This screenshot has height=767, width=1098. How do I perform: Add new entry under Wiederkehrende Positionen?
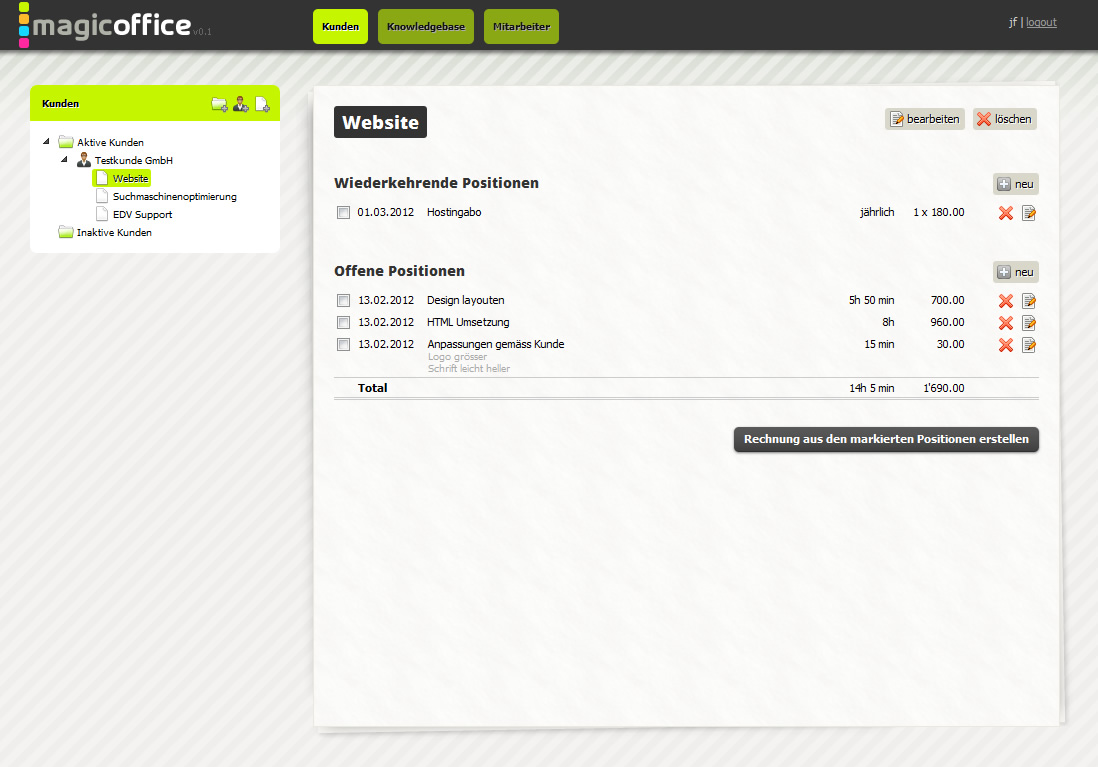[x=1015, y=184]
